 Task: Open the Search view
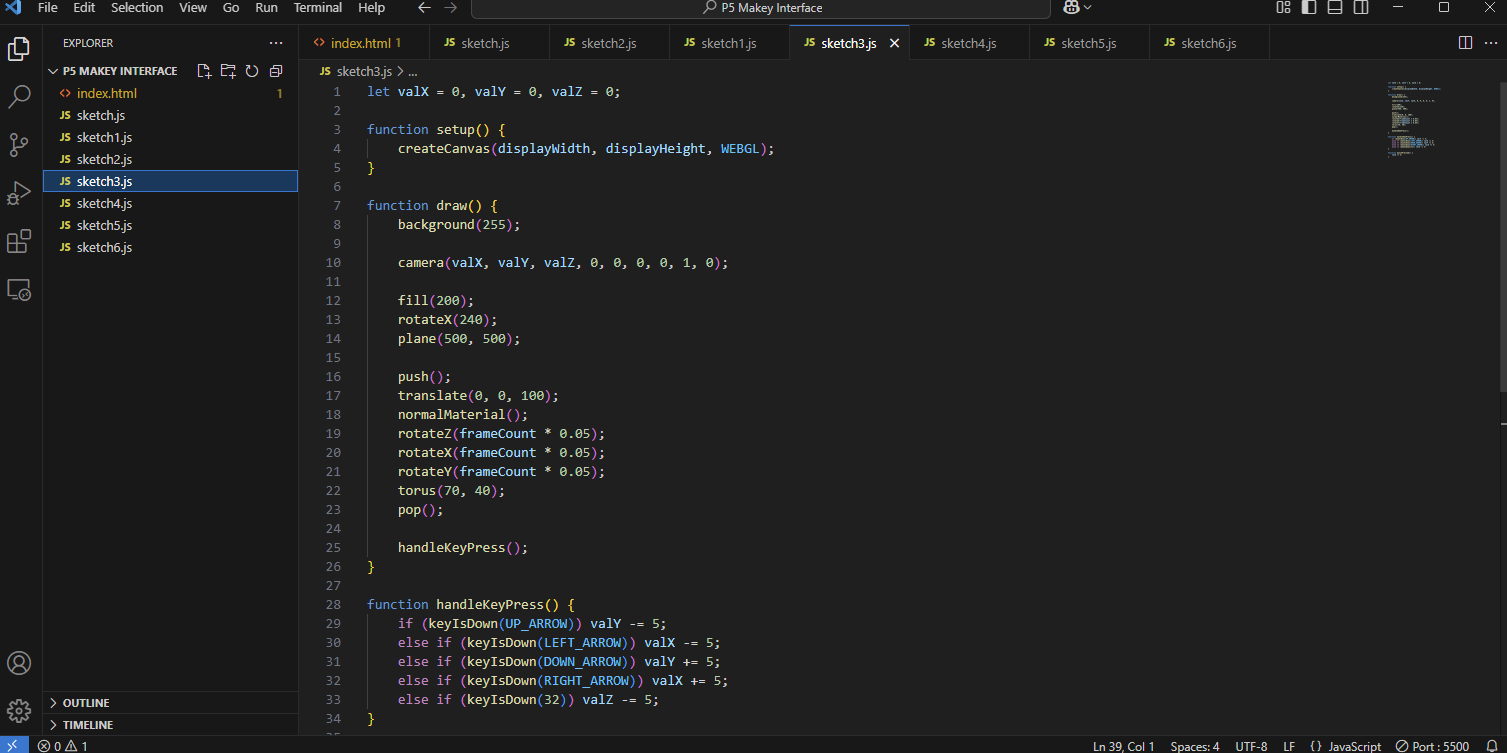19,96
